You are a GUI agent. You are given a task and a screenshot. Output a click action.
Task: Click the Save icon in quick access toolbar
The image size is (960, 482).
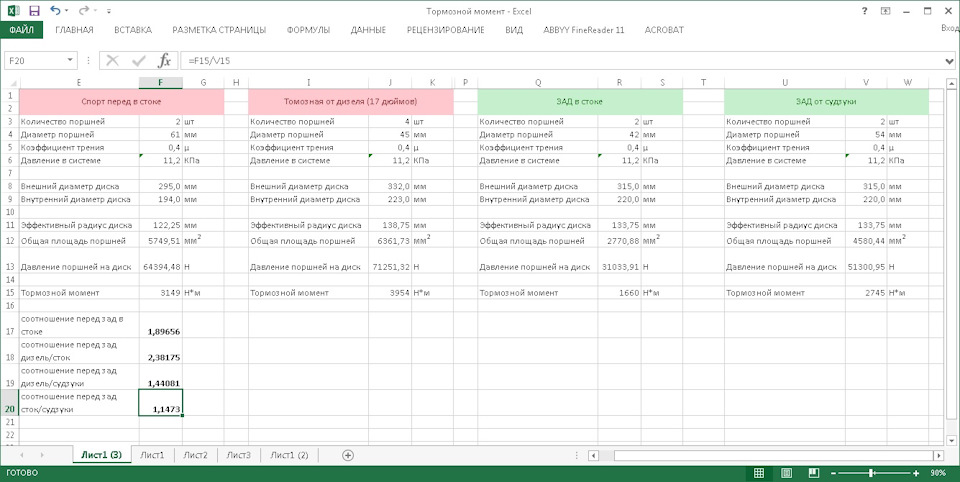tap(34, 10)
